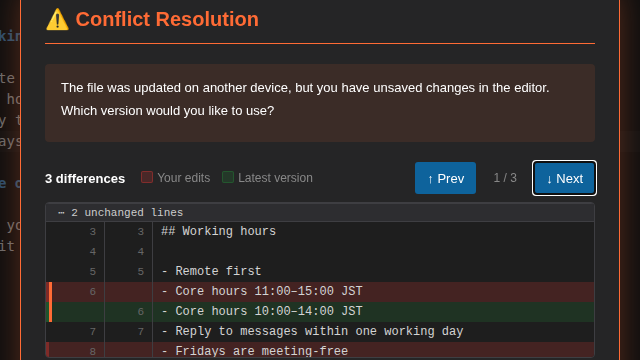This screenshot has width=640, height=360.
Task: Select the added line Core hours 10:00–14:00 JST
Action: pyautogui.click(x=320, y=311)
